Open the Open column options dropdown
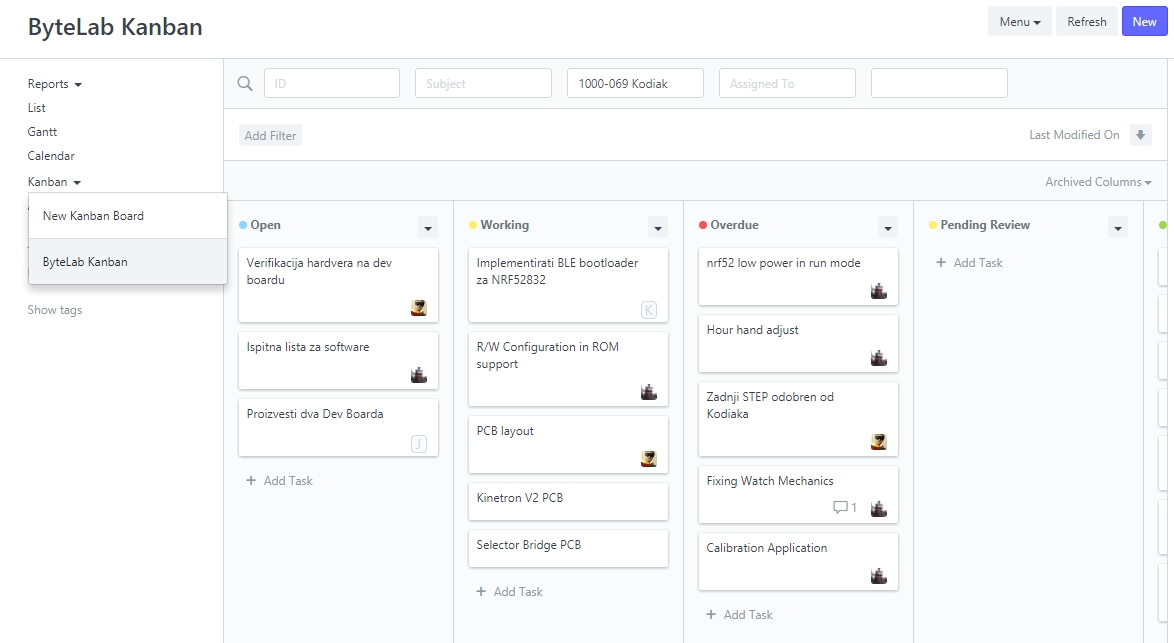The image size is (1174, 643). 428,227
